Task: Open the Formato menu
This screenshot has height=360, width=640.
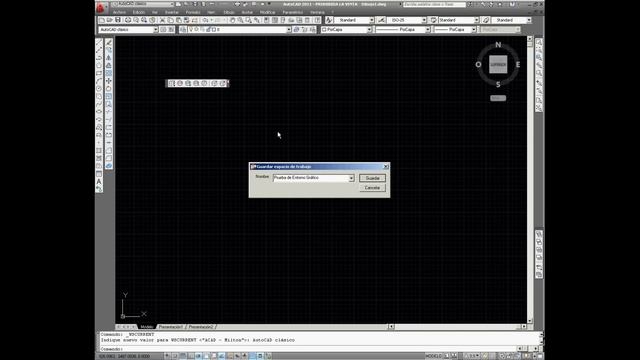Action: click(193, 12)
